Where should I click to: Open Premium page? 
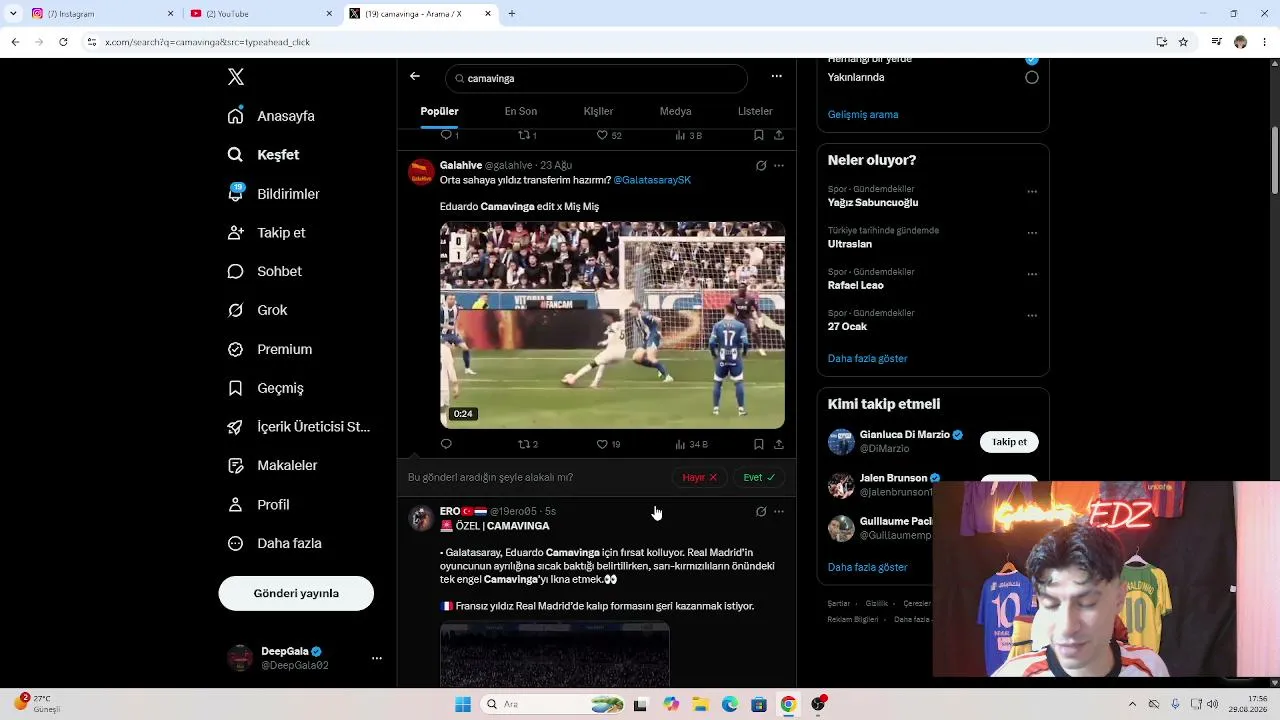269,349
